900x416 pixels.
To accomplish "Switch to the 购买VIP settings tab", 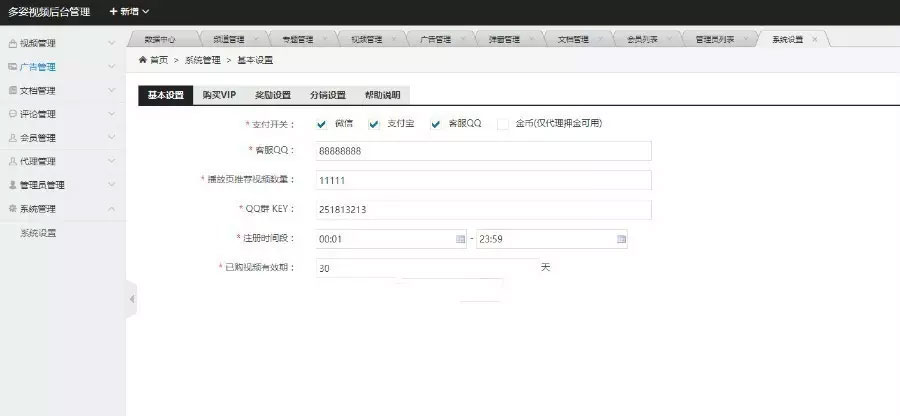I will point(218,95).
